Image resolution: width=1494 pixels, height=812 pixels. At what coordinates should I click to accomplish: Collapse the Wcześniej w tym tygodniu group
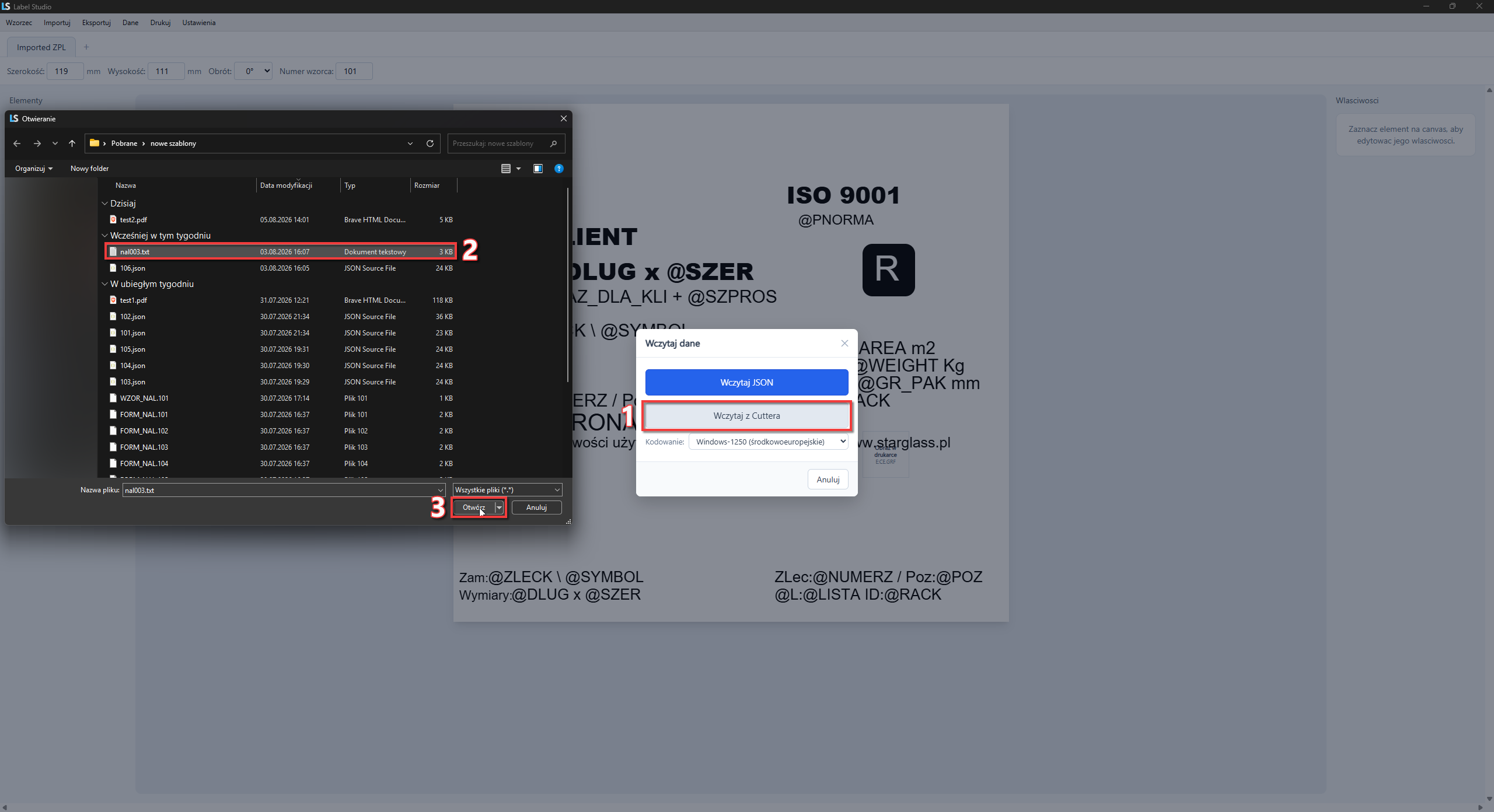click(105, 236)
